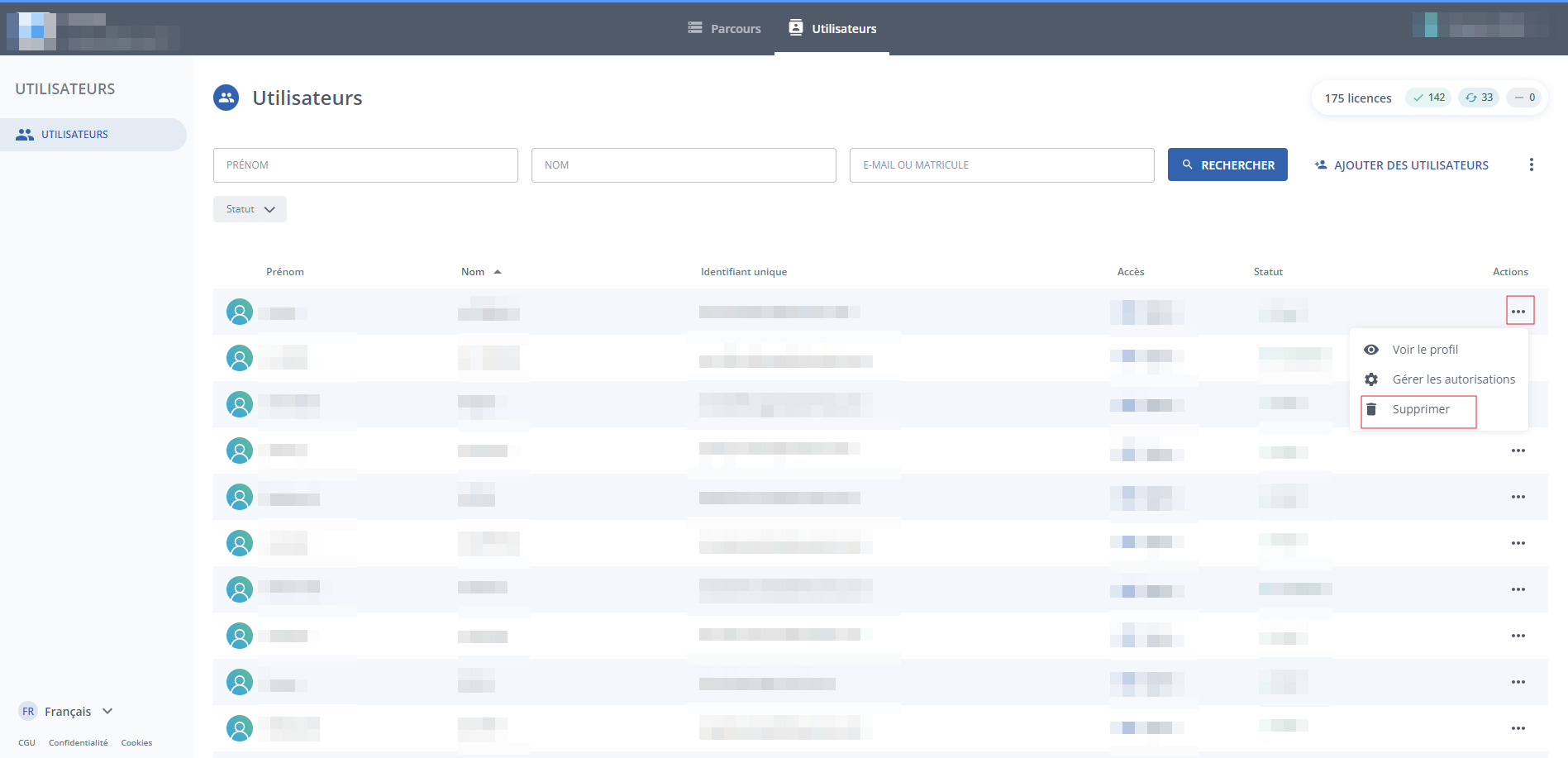Viewport: 1568px width, 758px height.
Task: Click the eye icon for Voir le profil
Action: click(1371, 350)
